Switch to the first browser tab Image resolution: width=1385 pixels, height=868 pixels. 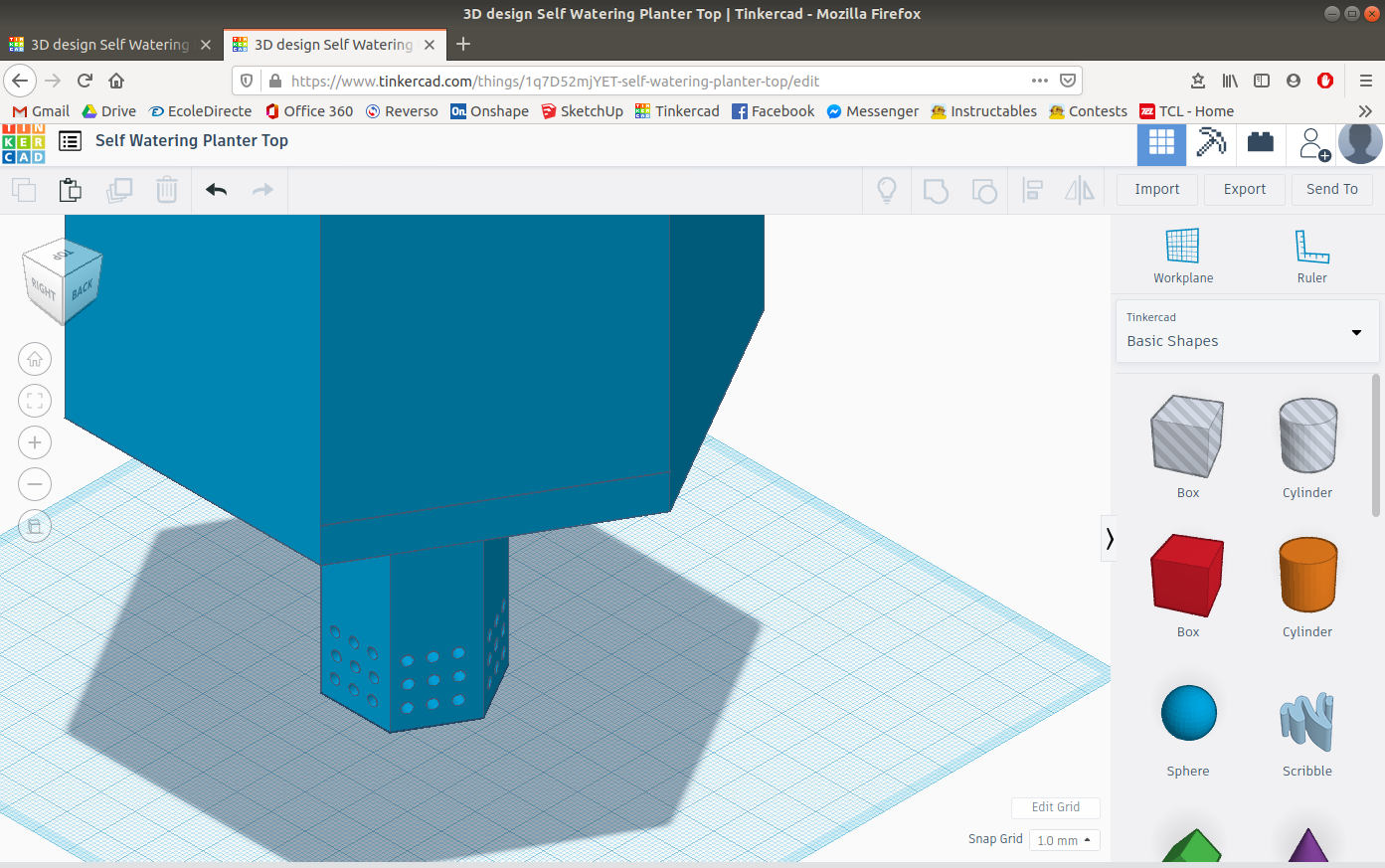109,44
